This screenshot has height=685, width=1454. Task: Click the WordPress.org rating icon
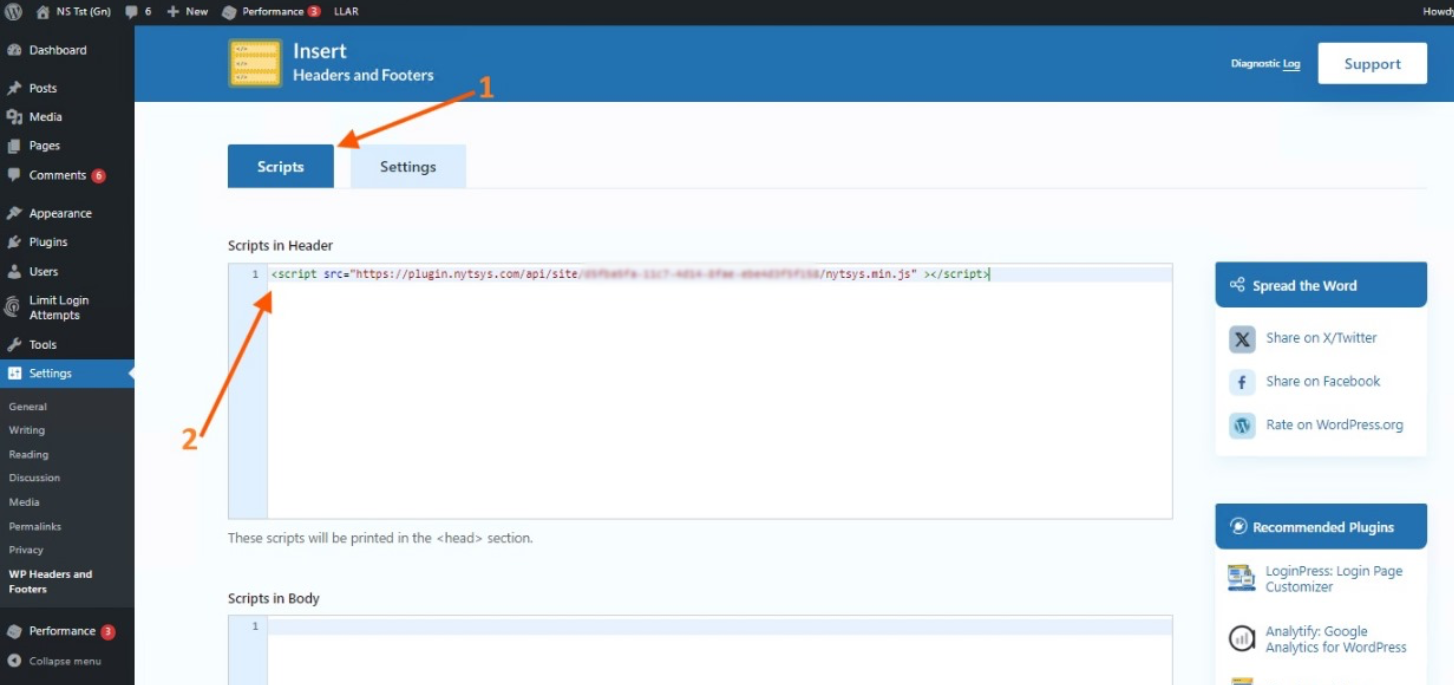tap(1242, 425)
